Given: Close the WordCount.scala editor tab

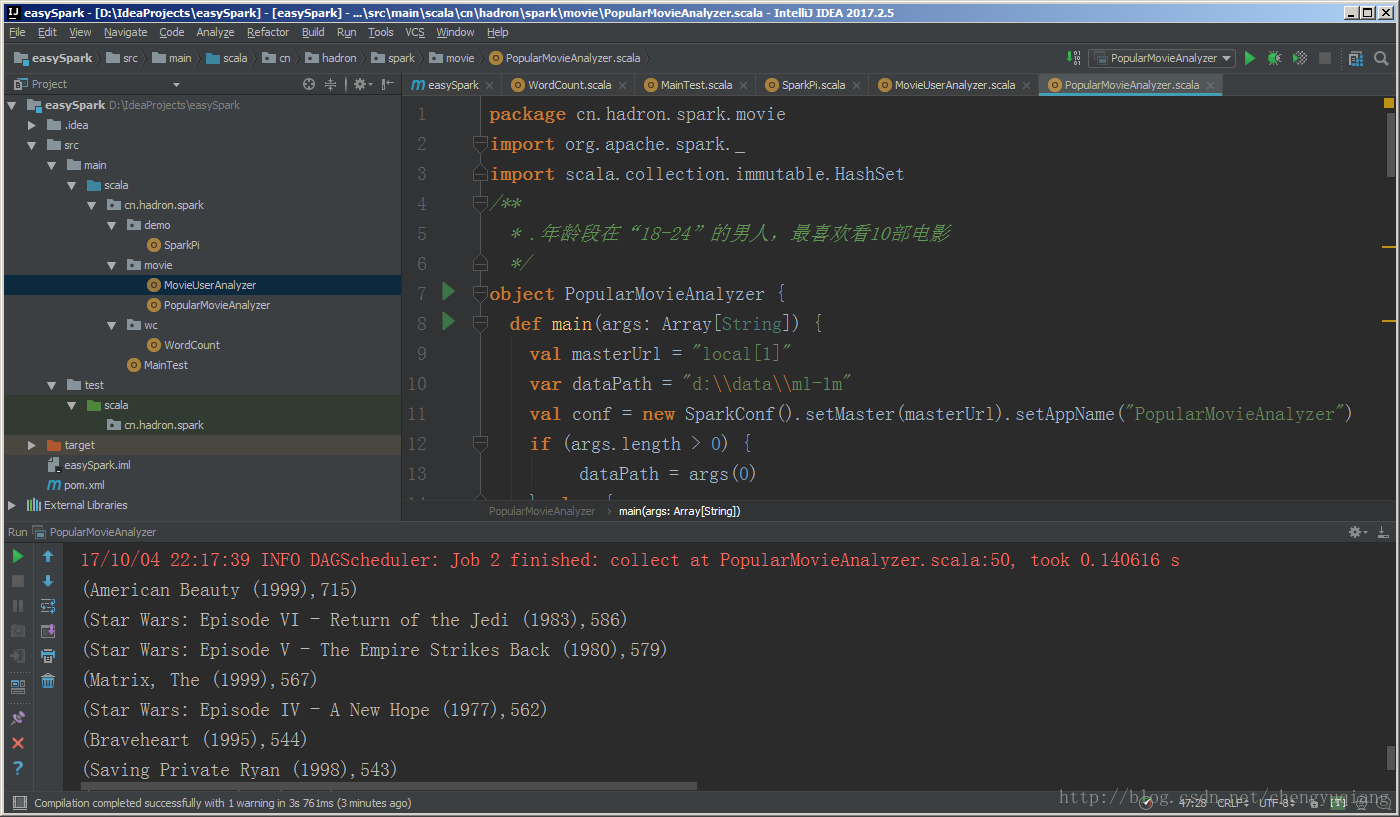Looking at the screenshot, I should 622,86.
